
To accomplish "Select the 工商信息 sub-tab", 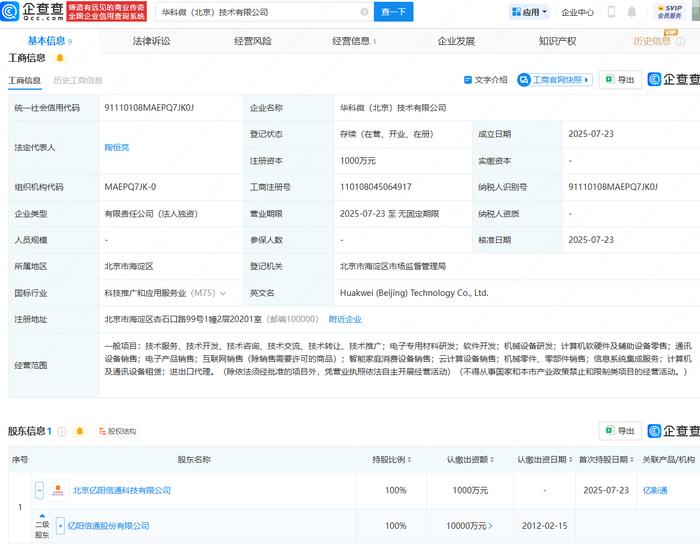I will [25, 80].
